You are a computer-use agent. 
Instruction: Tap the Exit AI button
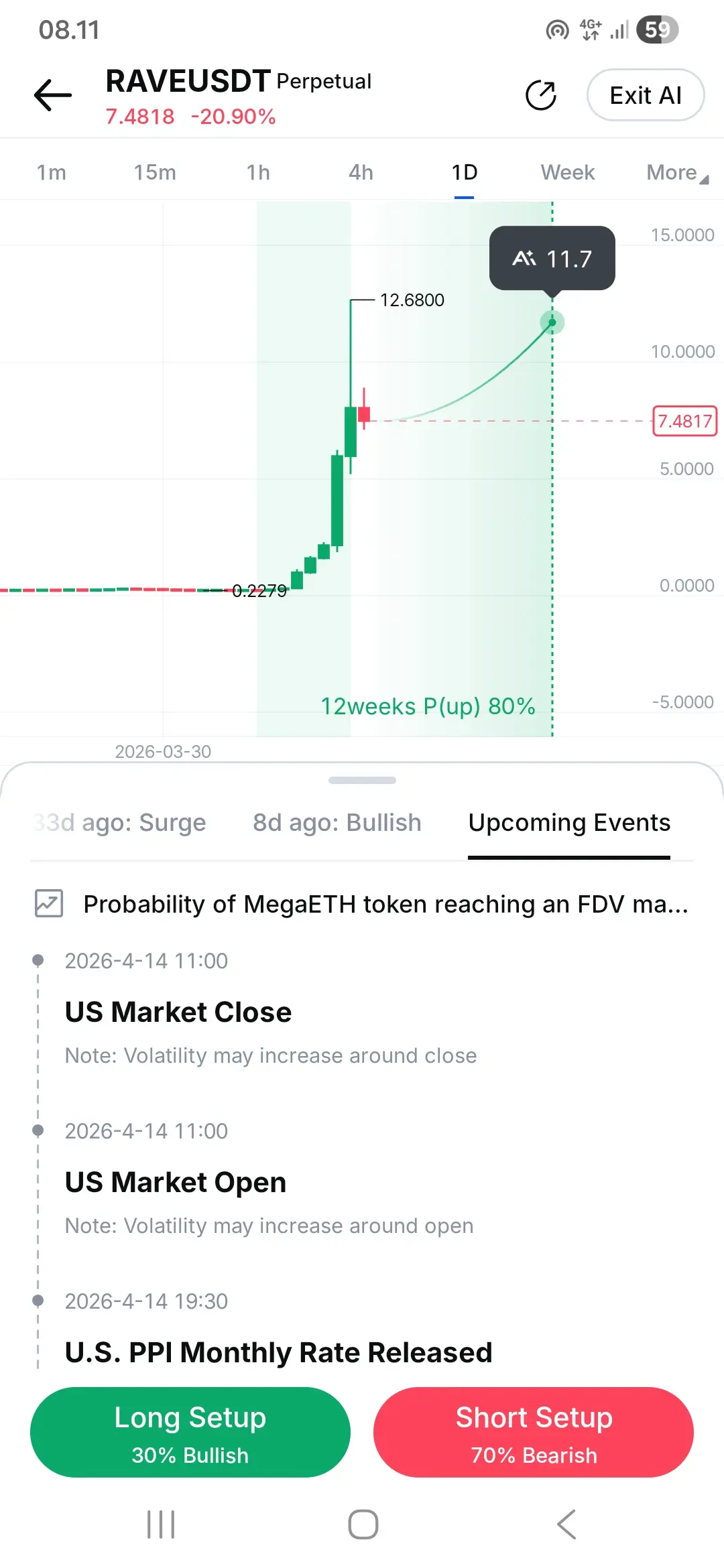(646, 95)
